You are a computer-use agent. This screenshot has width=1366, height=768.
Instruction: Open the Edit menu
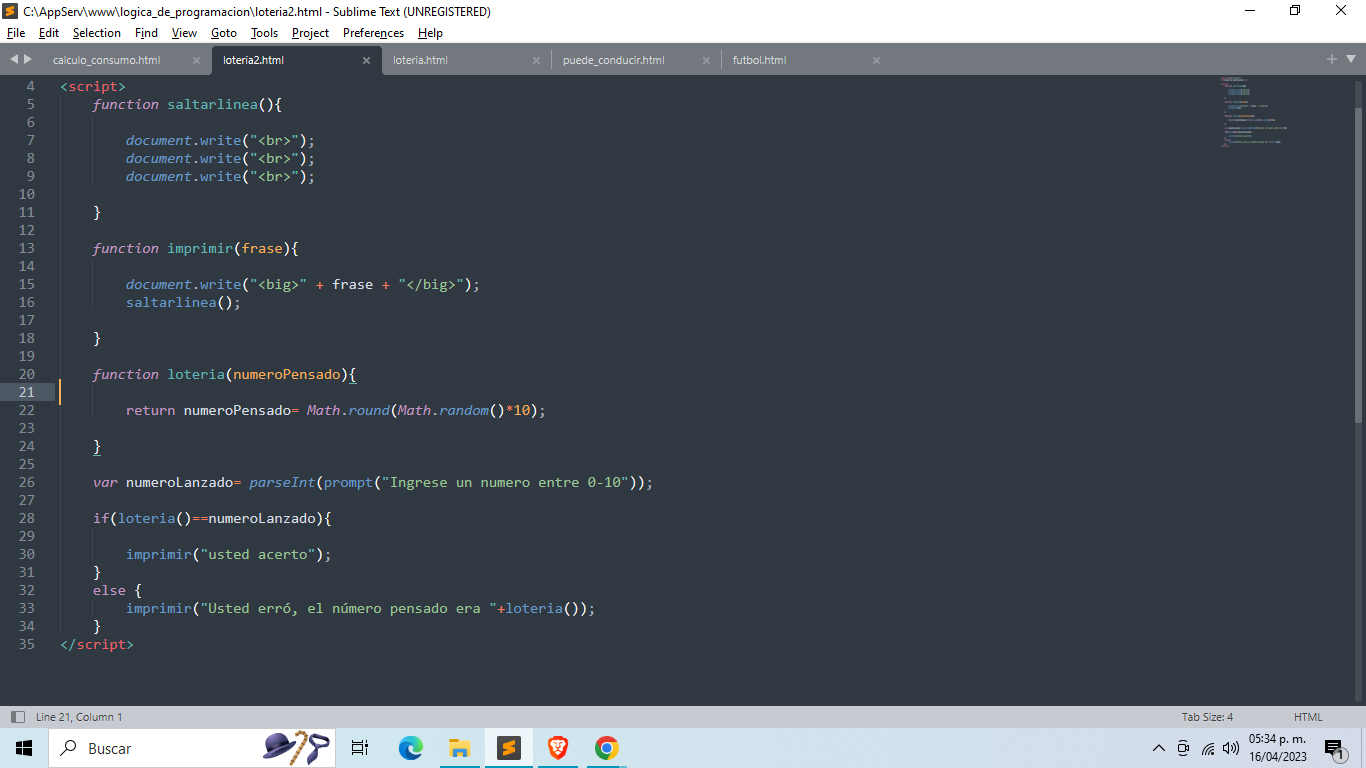point(49,33)
